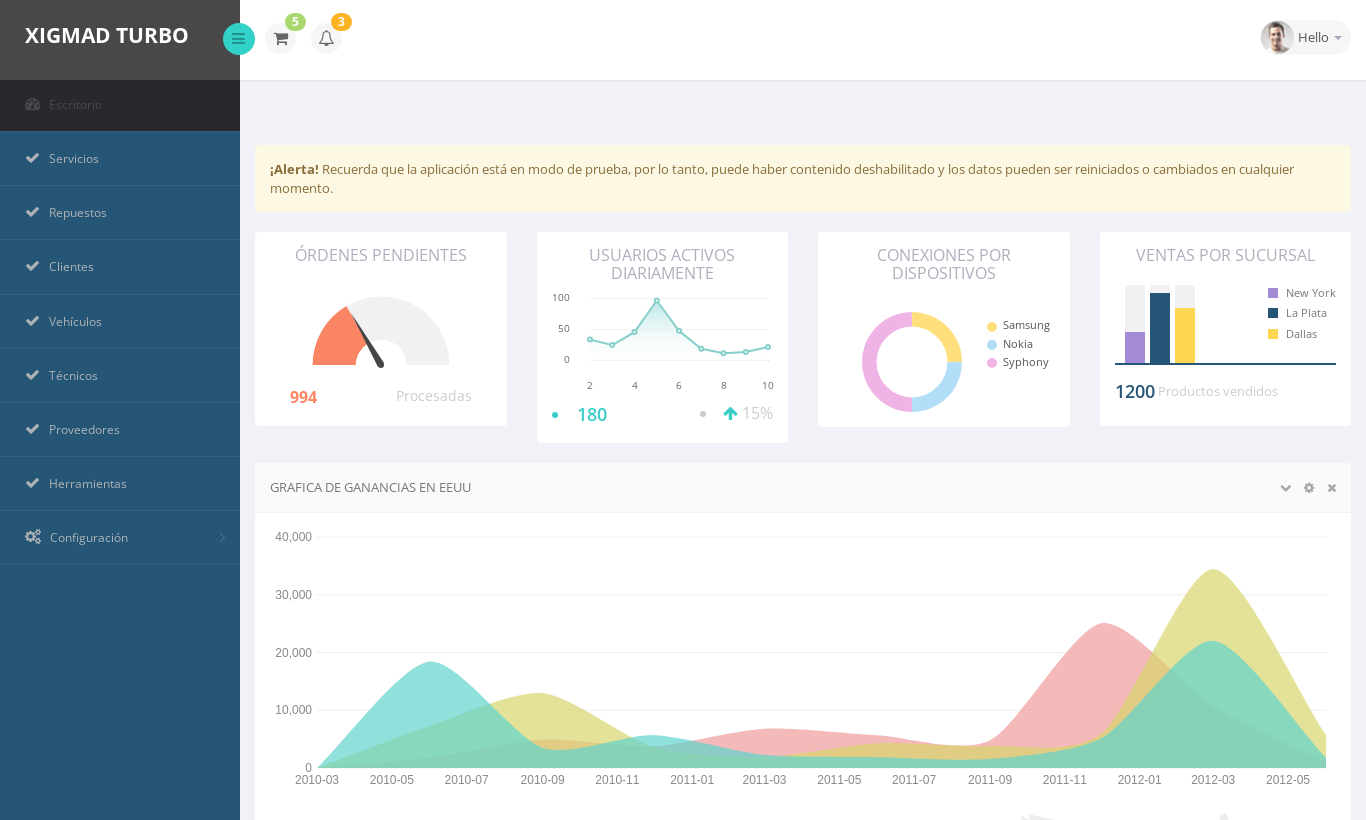
Task: Click the Dallas legend entry
Action: click(1293, 334)
